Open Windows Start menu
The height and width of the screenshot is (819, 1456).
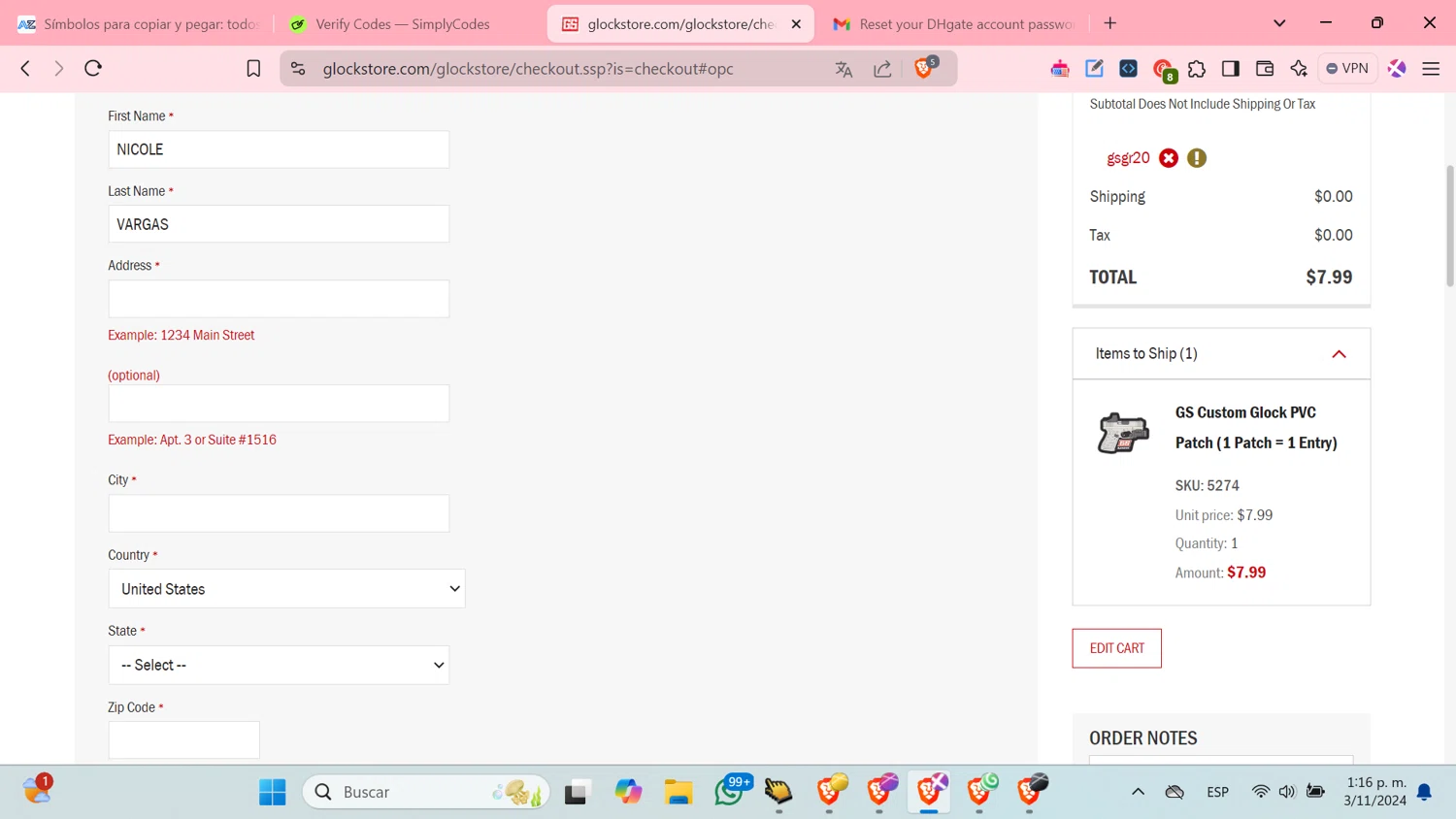click(273, 792)
